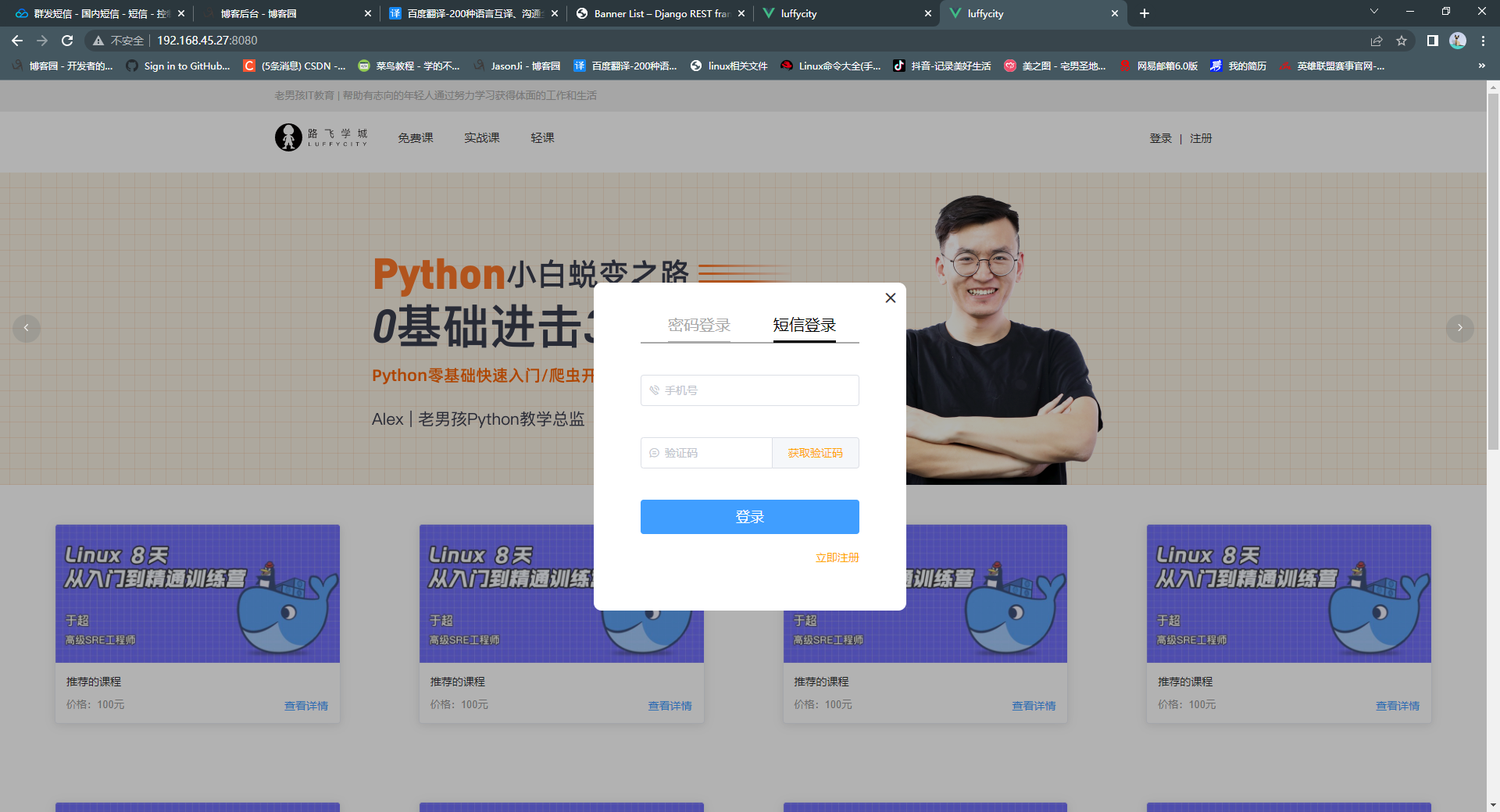Click the browser reload icon
Image resolution: width=1500 pixels, height=812 pixels.
tap(67, 41)
